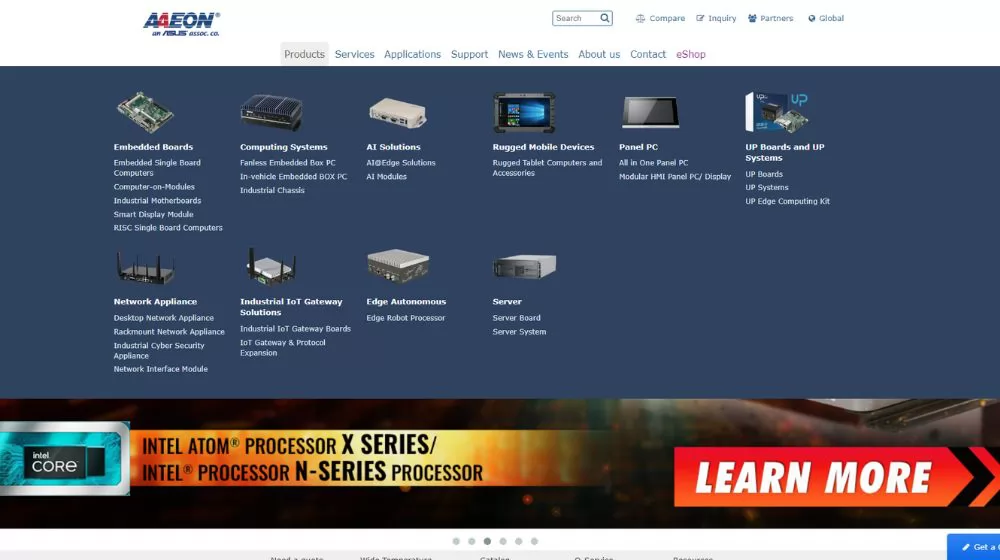Viewport: 1000px width, 560px height.
Task: Open the Rugged Mobile Devices tablet image
Action: point(524,112)
